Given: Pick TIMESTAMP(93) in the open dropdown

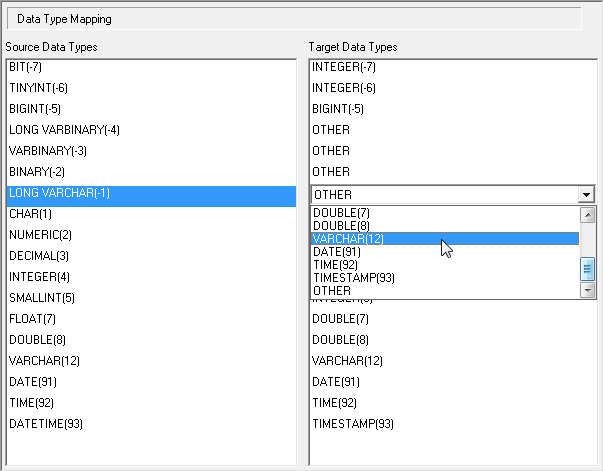Looking at the screenshot, I should (354, 278).
